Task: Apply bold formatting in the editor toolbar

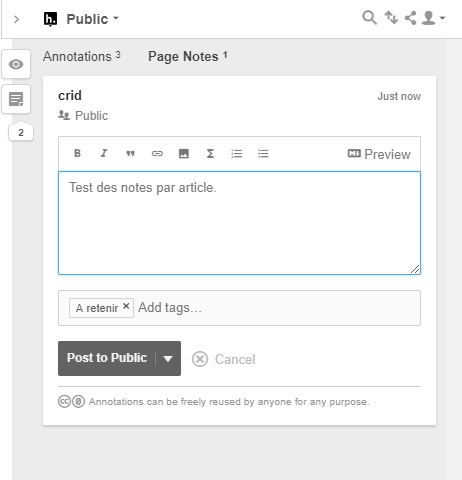Action: pyautogui.click(x=77, y=153)
